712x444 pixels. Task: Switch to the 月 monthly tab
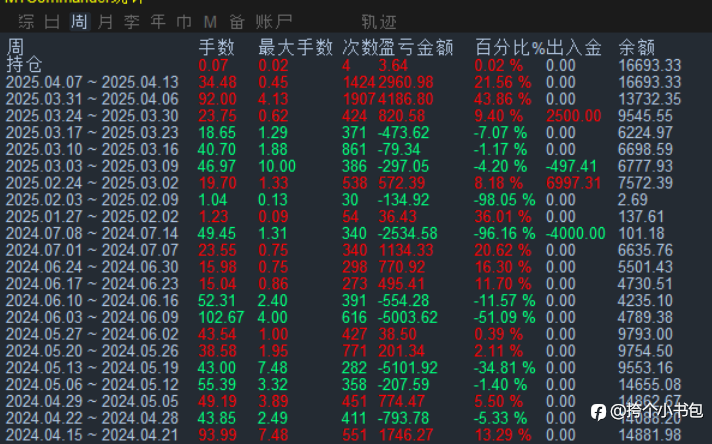click(x=105, y=22)
